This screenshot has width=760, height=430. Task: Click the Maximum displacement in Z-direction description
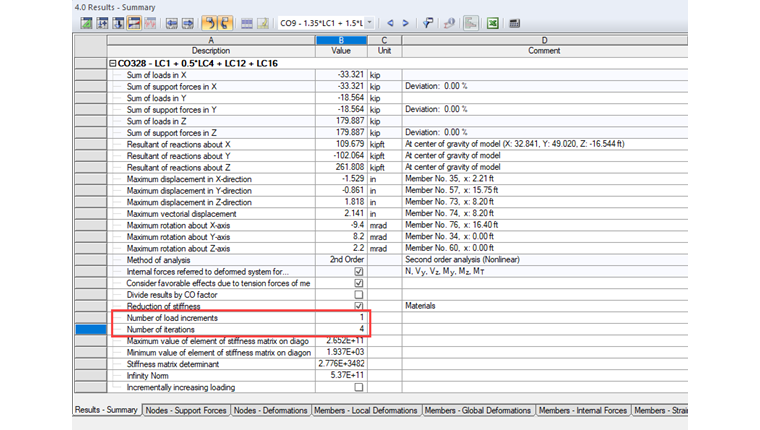pyautogui.click(x=189, y=202)
